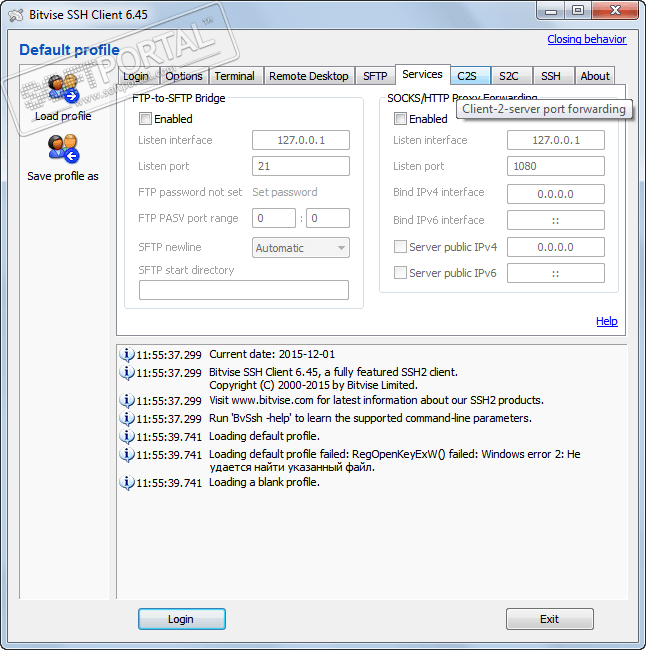Open the Help link
Screen dimensions: 646x650
(x=607, y=321)
